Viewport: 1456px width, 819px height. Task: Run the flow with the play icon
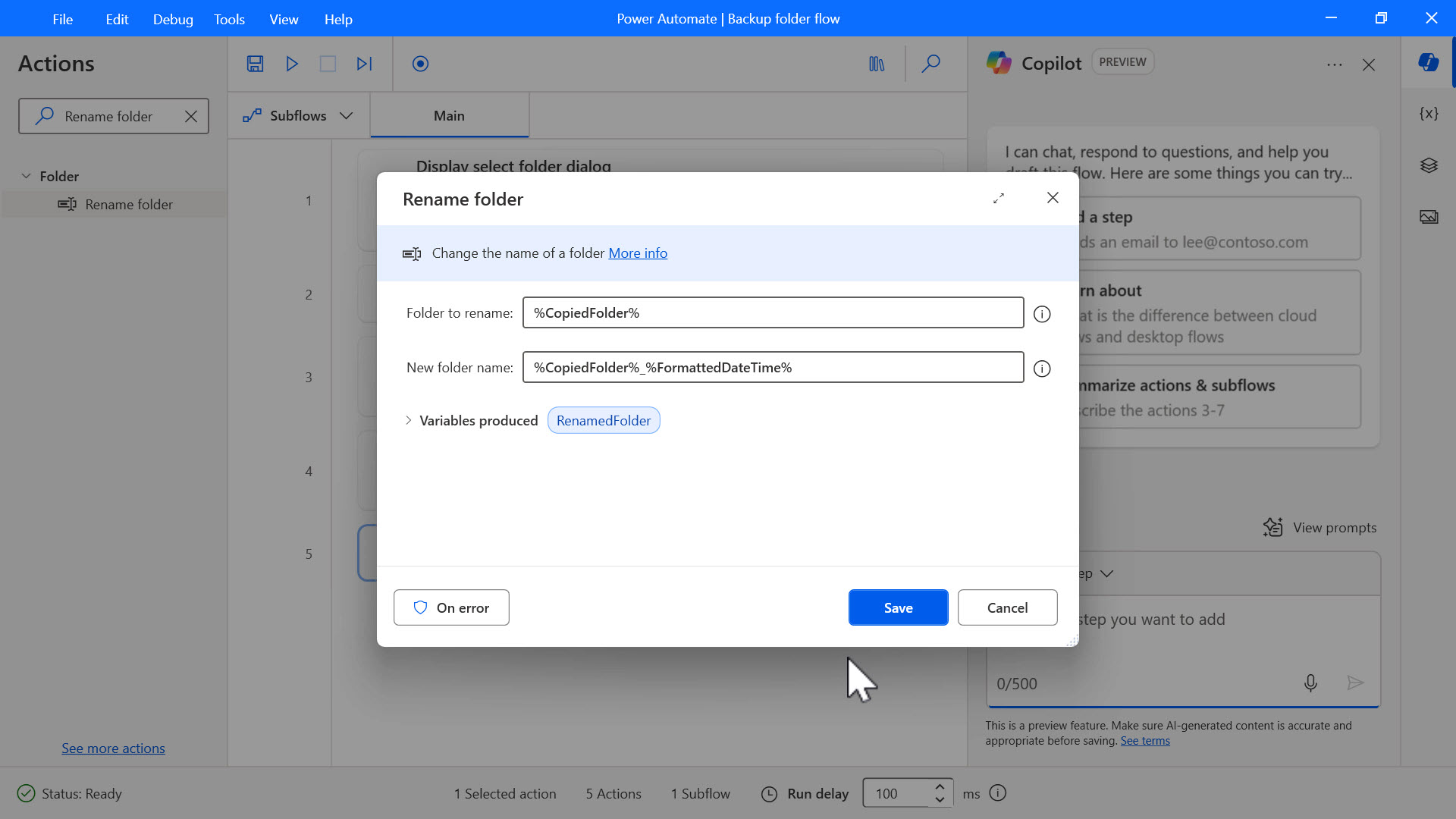point(291,64)
